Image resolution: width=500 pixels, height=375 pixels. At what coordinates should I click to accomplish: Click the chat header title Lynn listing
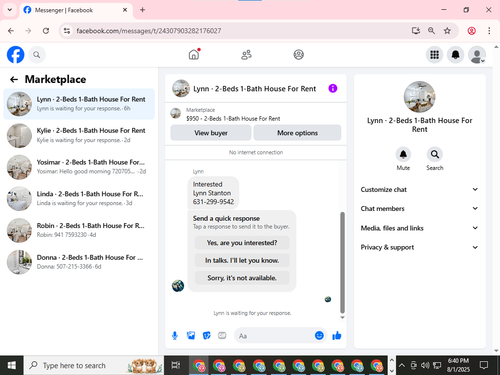pos(254,89)
